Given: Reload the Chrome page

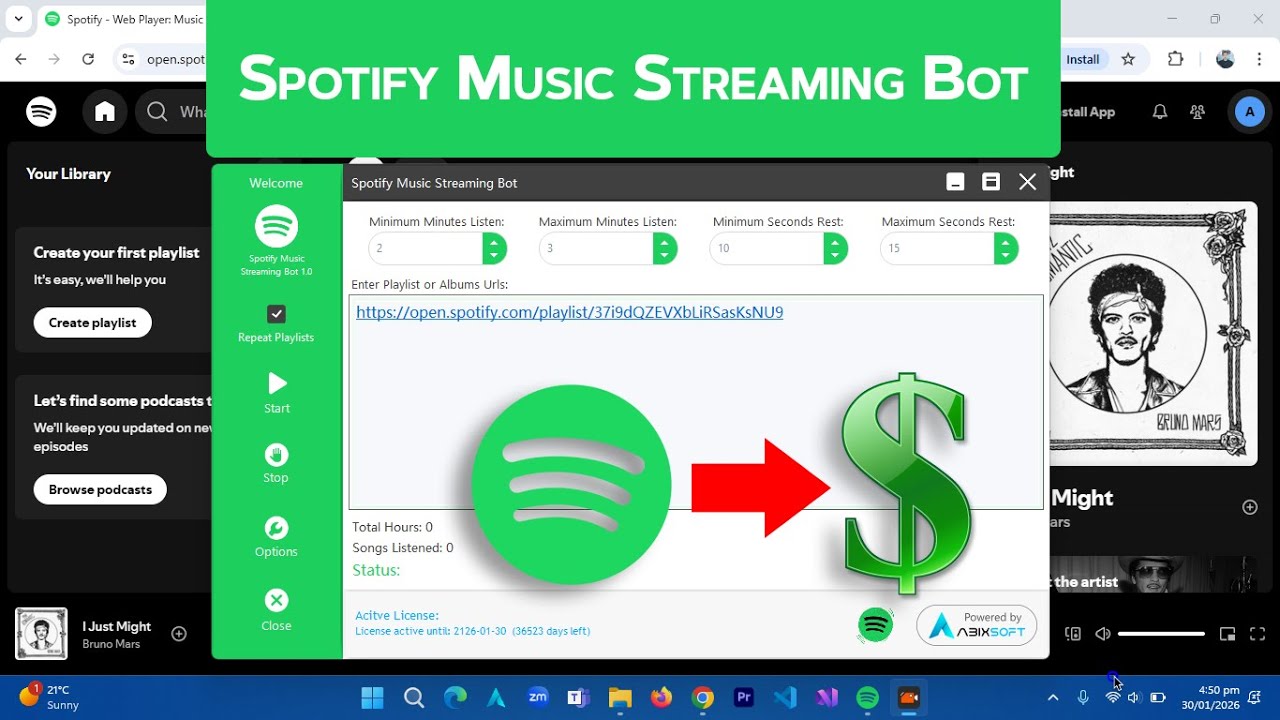Looking at the screenshot, I should (x=88, y=59).
